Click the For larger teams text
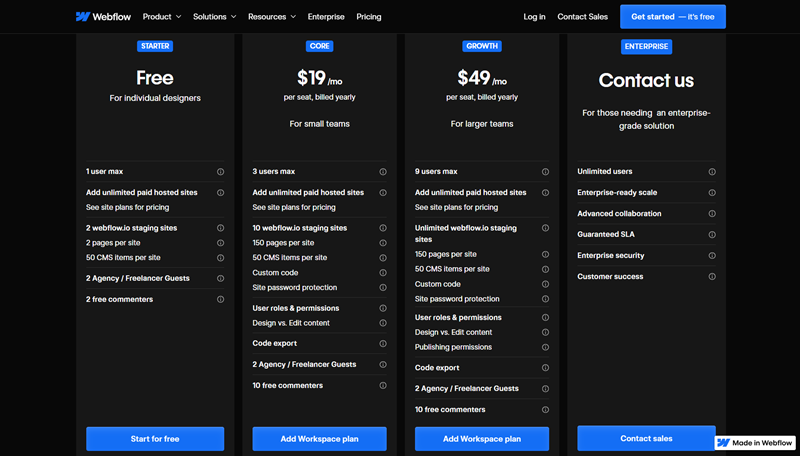 tap(482, 124)
